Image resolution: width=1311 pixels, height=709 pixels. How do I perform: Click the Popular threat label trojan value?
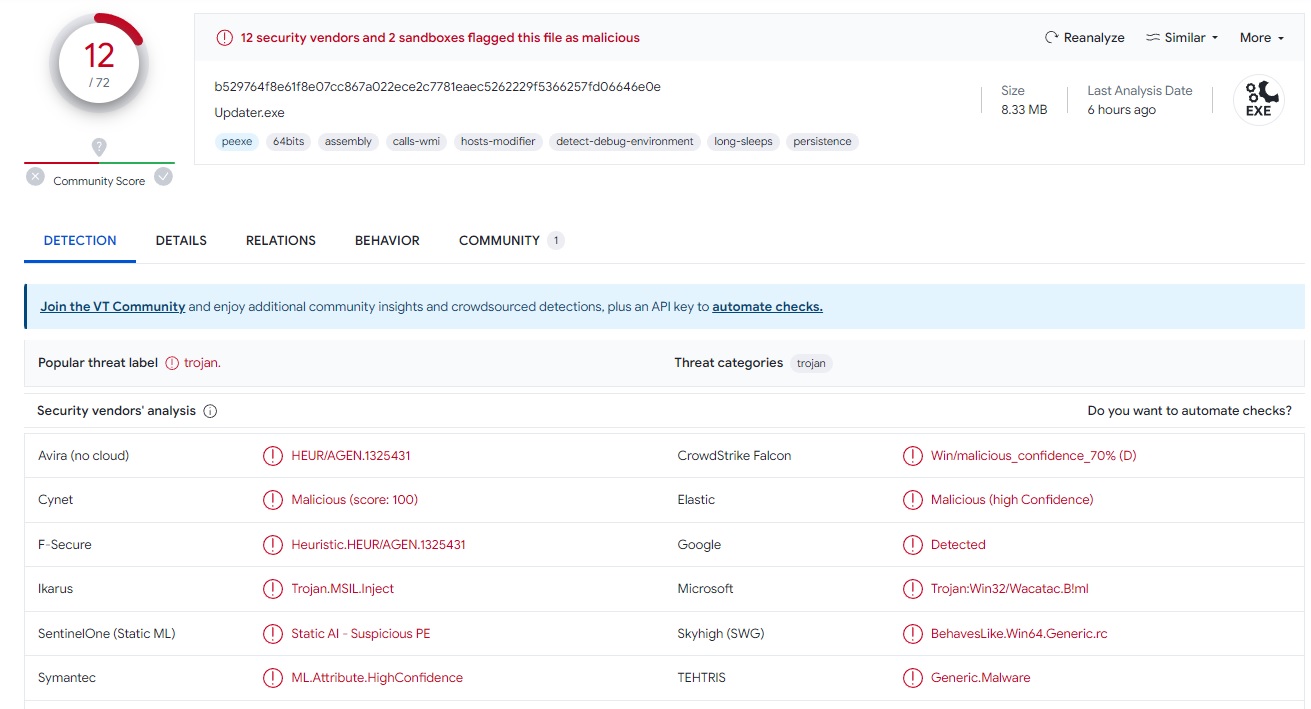pos(202,363)
